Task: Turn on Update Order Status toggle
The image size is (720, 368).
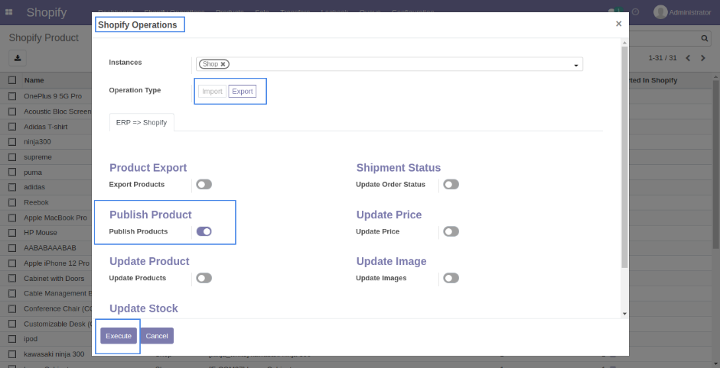Action: (451, 184)
